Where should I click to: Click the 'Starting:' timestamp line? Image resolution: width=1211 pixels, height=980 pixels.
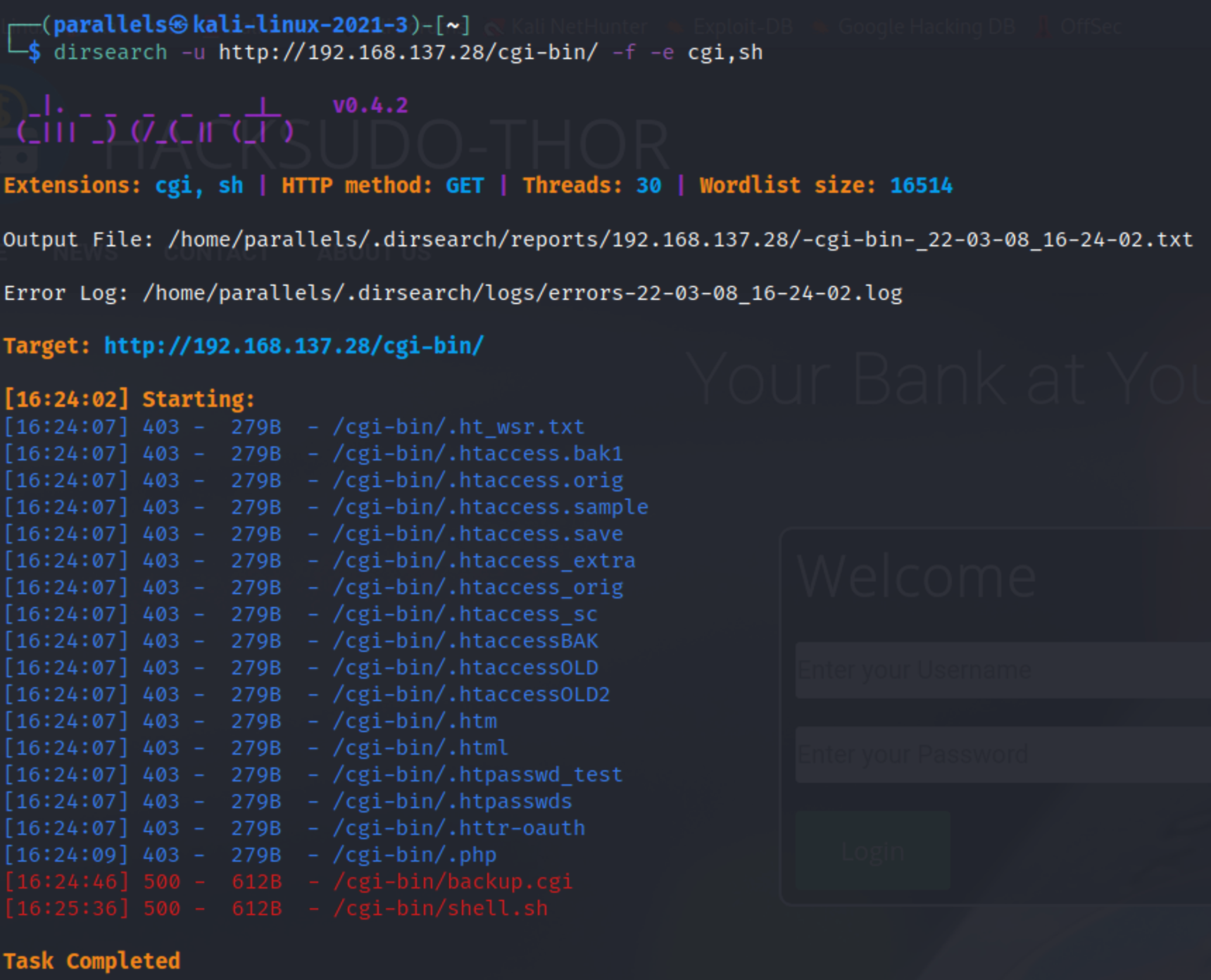pyautogui.click(x=129, y=399)
